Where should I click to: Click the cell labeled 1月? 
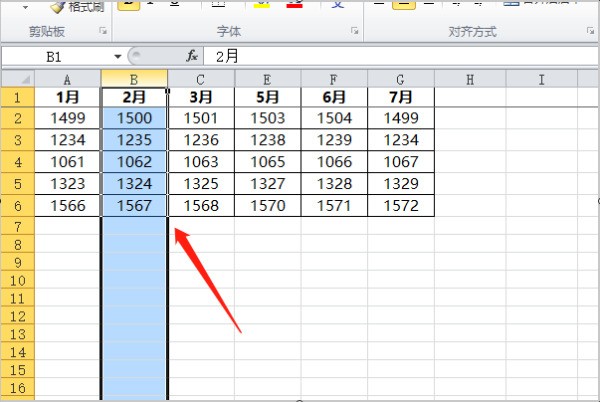[x=67, y=98]
